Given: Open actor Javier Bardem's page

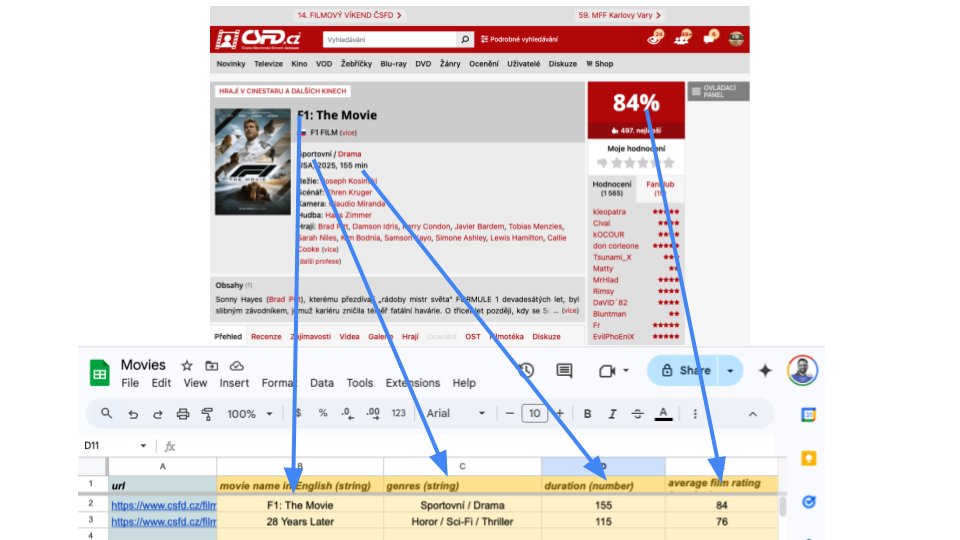Looking at the screenshot, I should coord(479,226).
